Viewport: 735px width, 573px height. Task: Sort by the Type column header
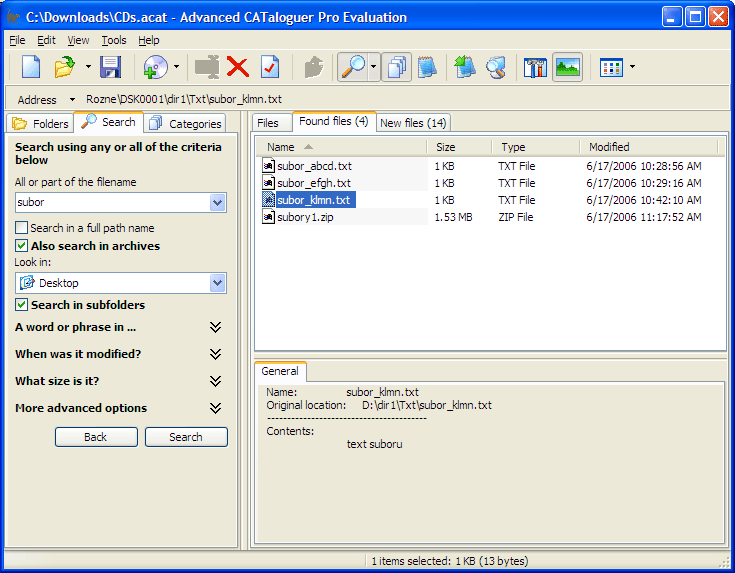536,147
